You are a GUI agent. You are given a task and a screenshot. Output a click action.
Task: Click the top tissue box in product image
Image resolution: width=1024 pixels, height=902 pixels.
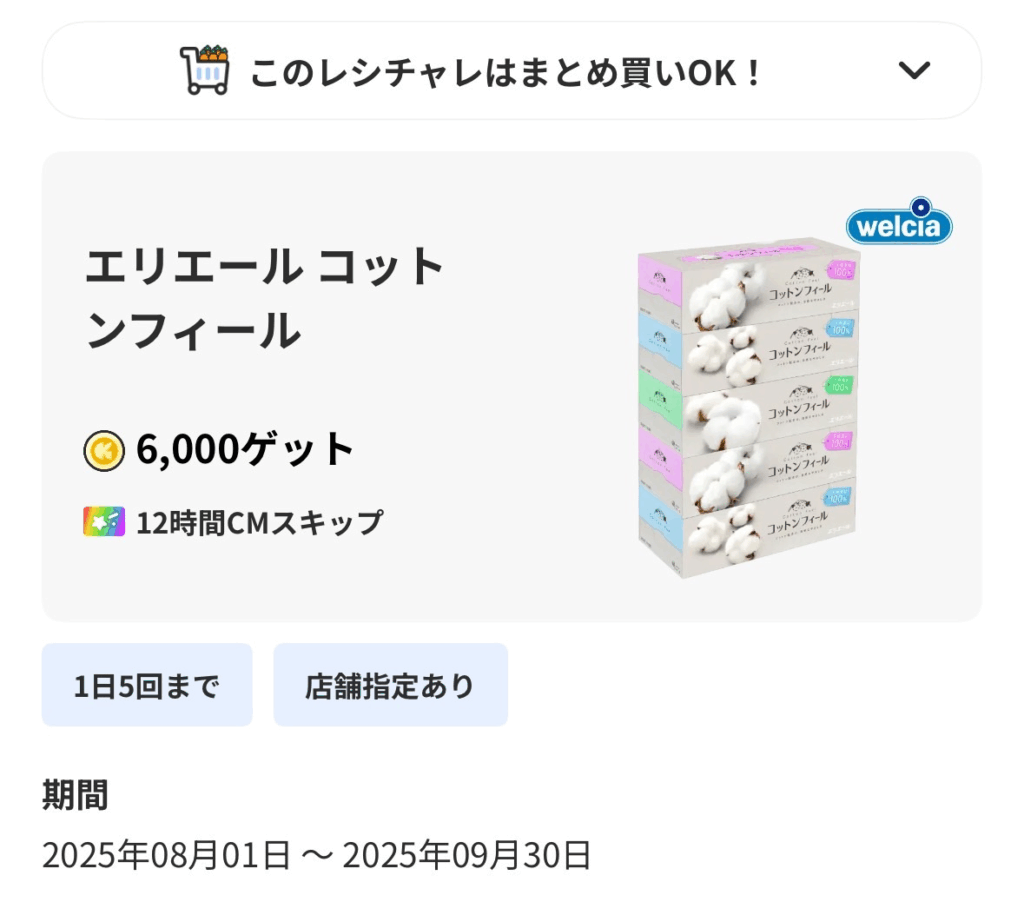point(748,275)
